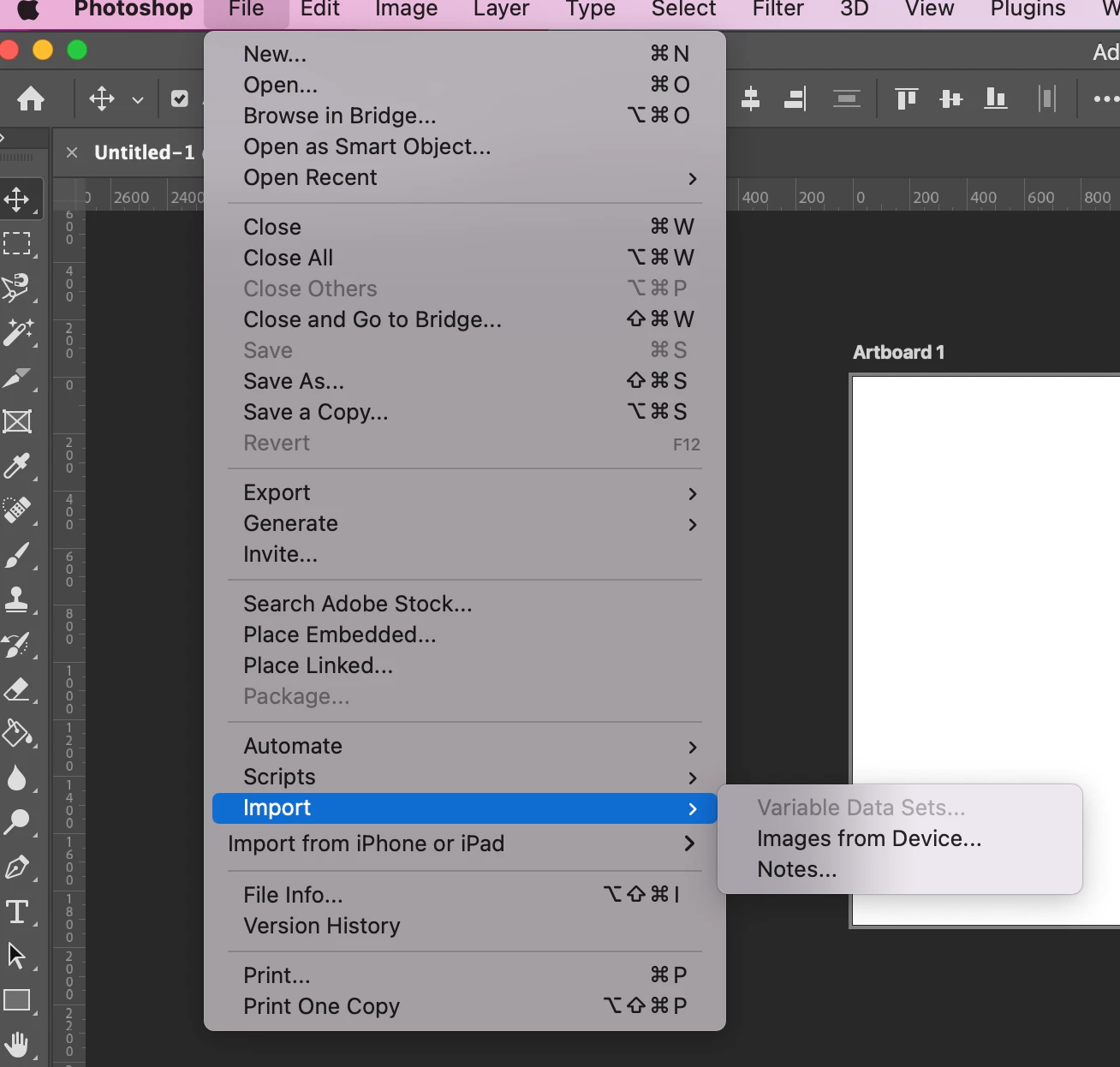Choose Open as Smart Object...
The image size is (1120, 1067).
coord(465,147)
